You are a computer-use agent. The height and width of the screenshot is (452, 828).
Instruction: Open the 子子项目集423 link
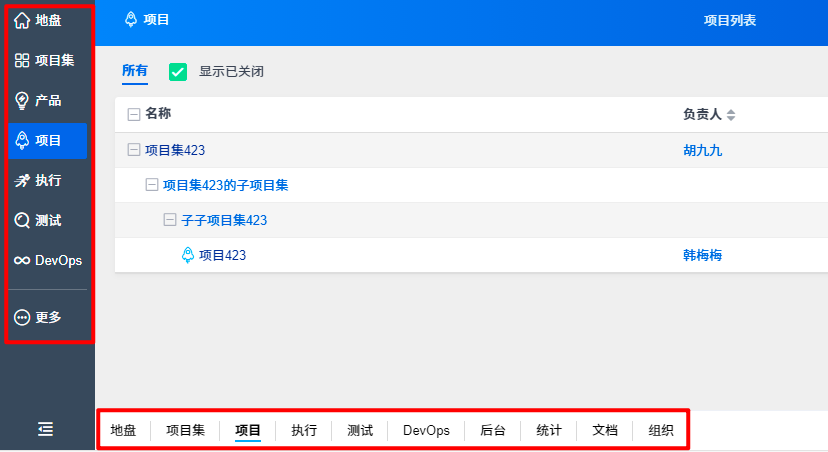tap(224, 220)
